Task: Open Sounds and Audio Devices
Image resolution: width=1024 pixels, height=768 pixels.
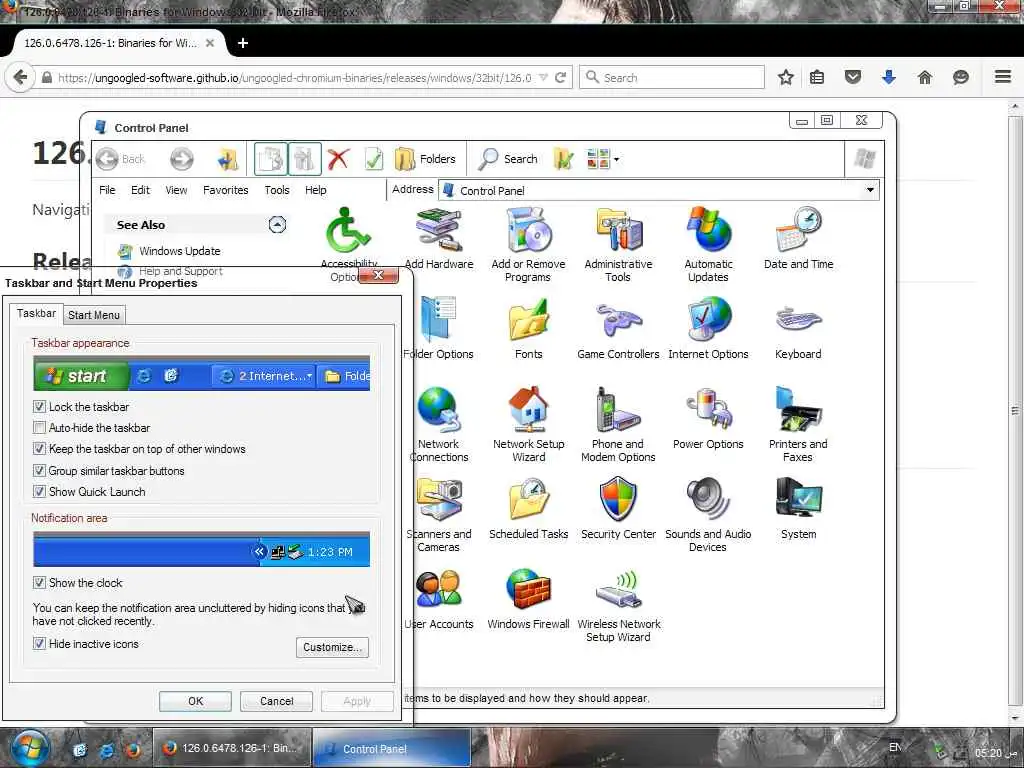Action: [709, 515]
